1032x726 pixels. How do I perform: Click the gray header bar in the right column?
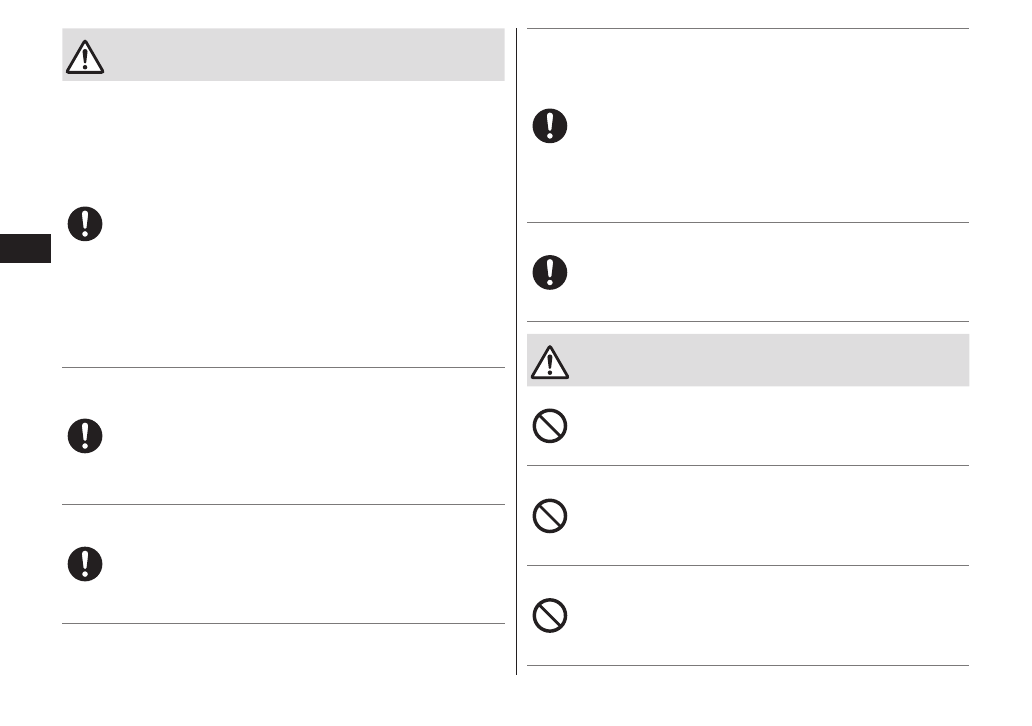coord(760,360)
